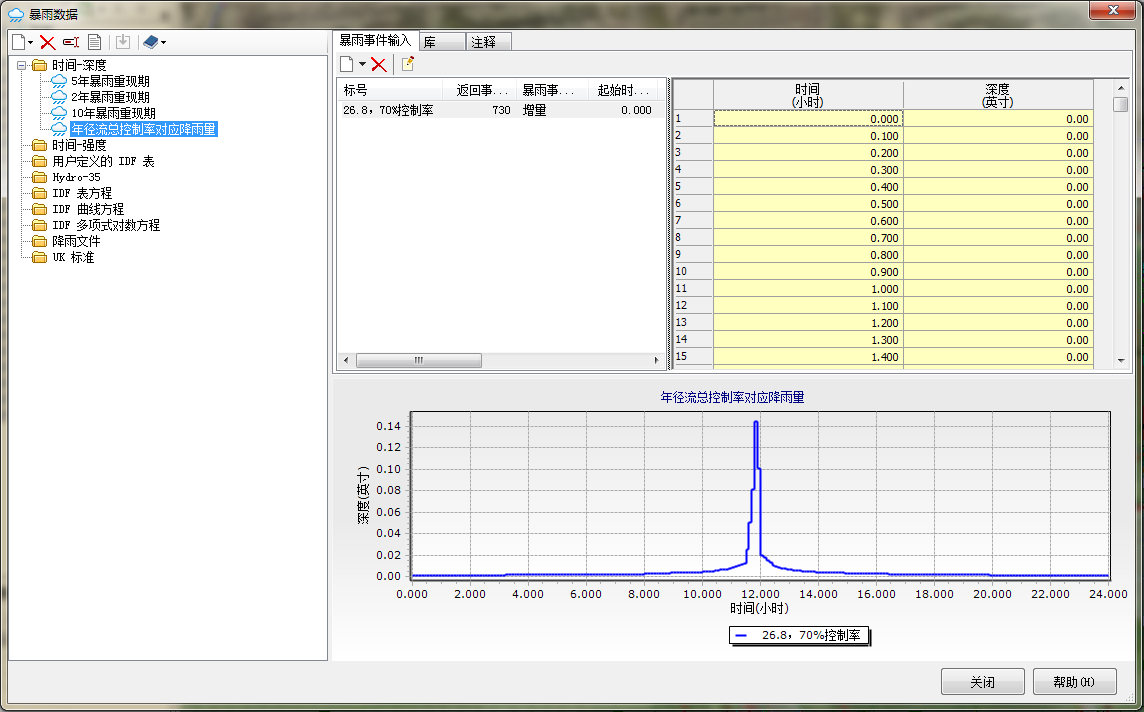Click the 帮助(H) button
Viewport: 1144px width, 712px height.
click(1075, 682)
